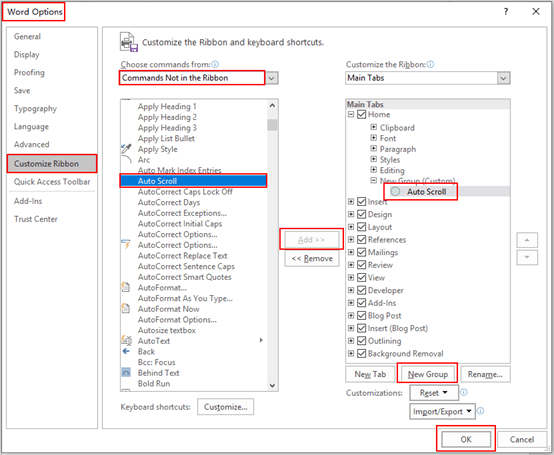Screen dimensions: 554x455
Task: Click the commands list scroll up arrow
Action: click(x=272, y=105)
